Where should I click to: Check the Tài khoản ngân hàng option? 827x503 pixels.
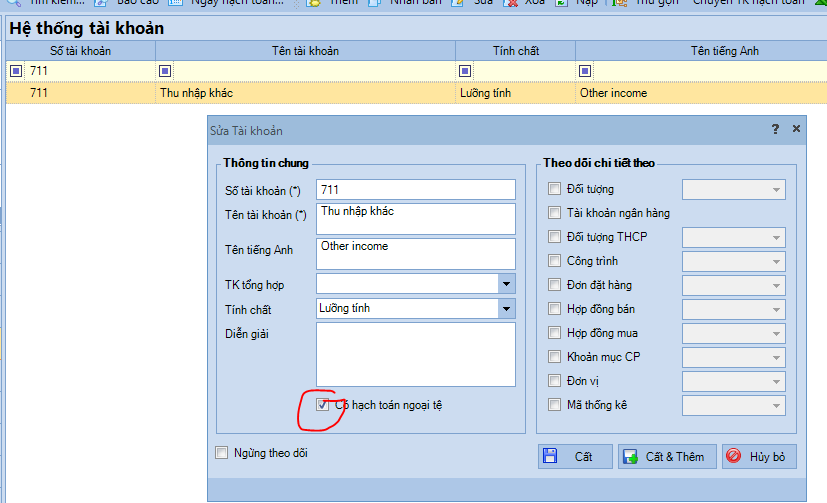pos(554,213)
